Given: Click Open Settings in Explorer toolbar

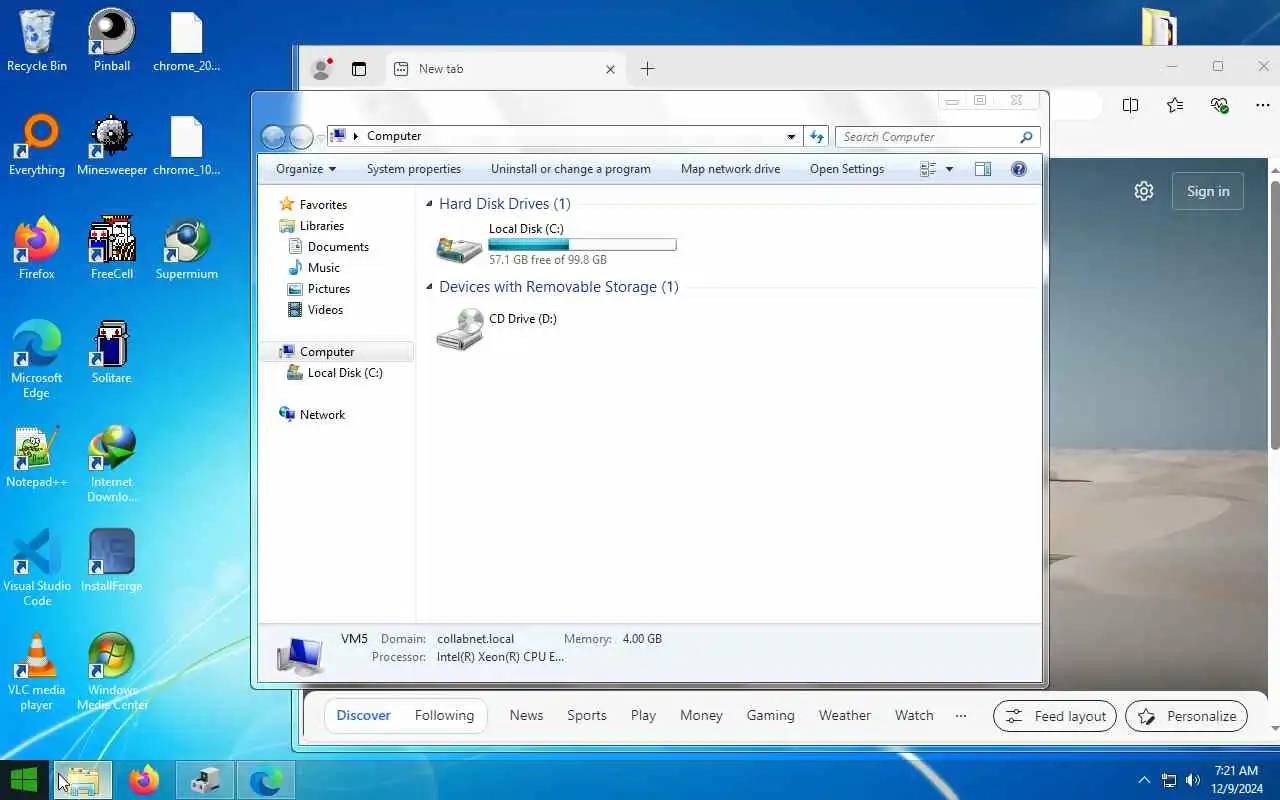Looking at the screenshot, I should (847, 169).
